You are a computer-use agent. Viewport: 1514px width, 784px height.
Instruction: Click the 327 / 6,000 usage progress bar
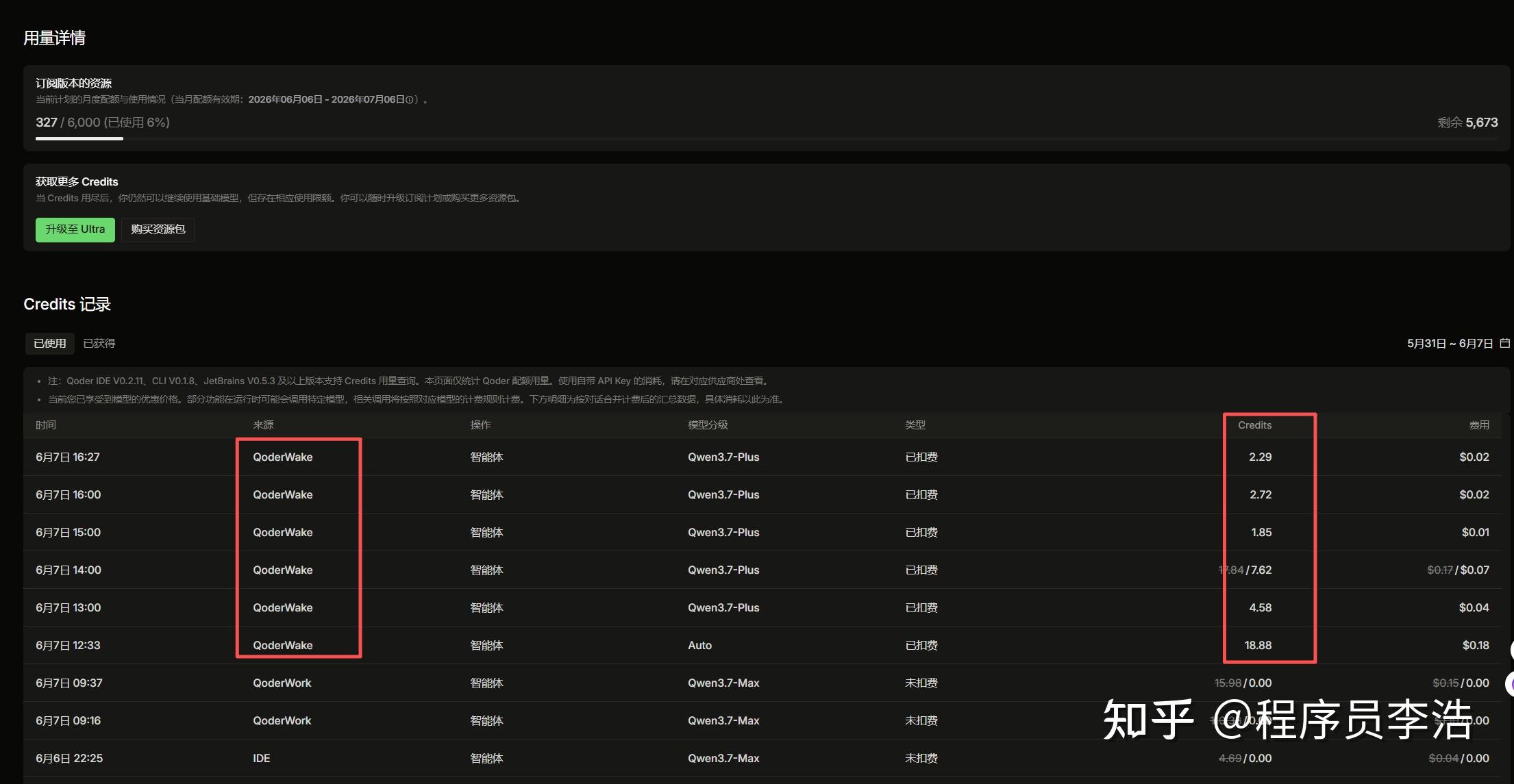[x=767, y=138]
